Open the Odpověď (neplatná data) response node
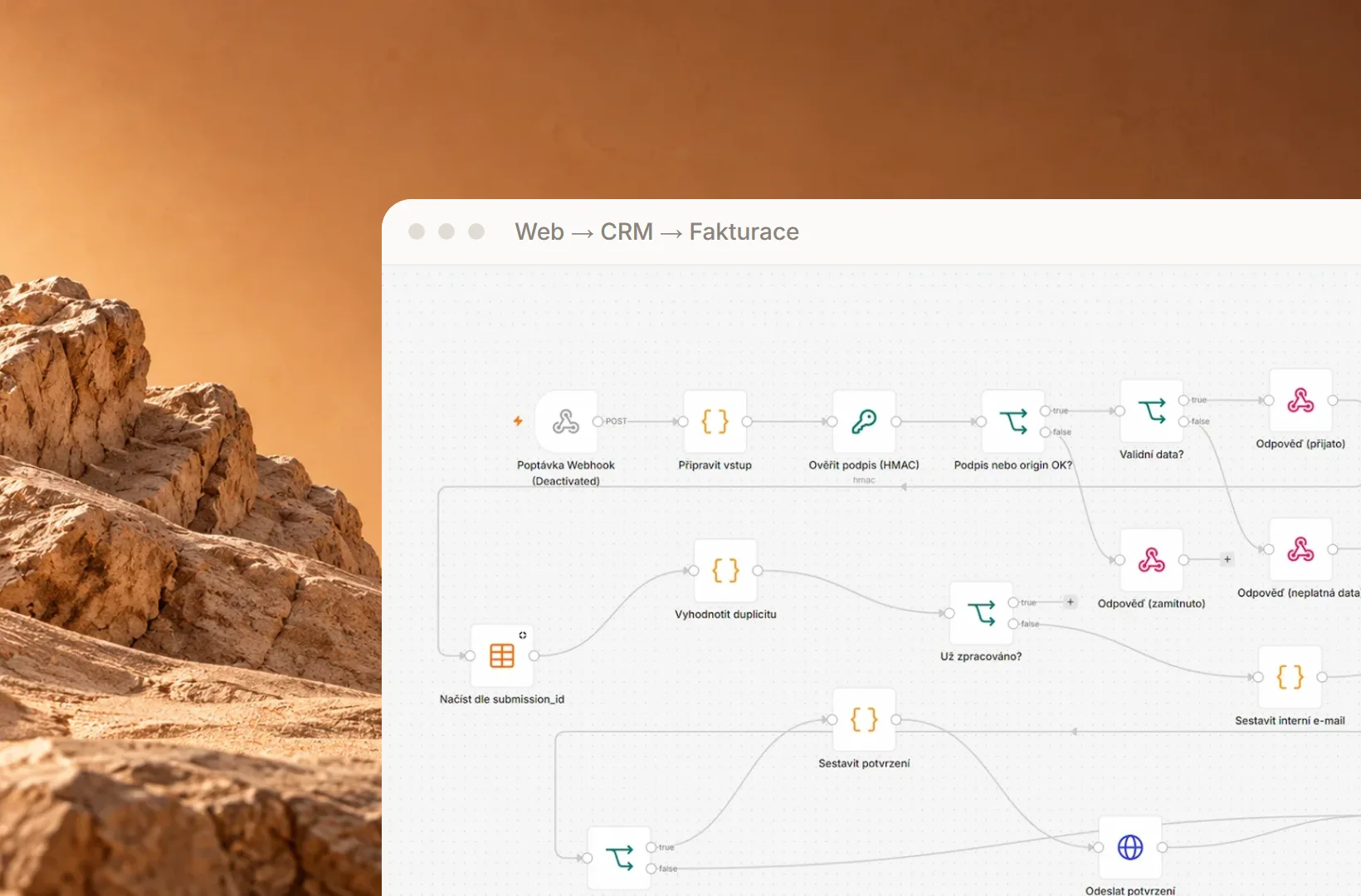 click(x=1300, y=549)
